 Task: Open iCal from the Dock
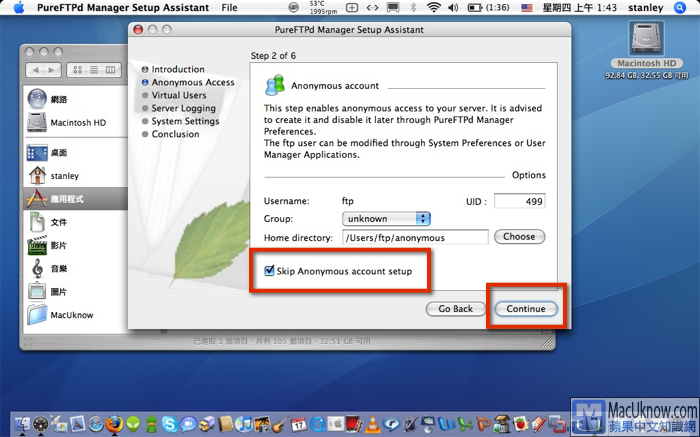[x=299, y=424]
